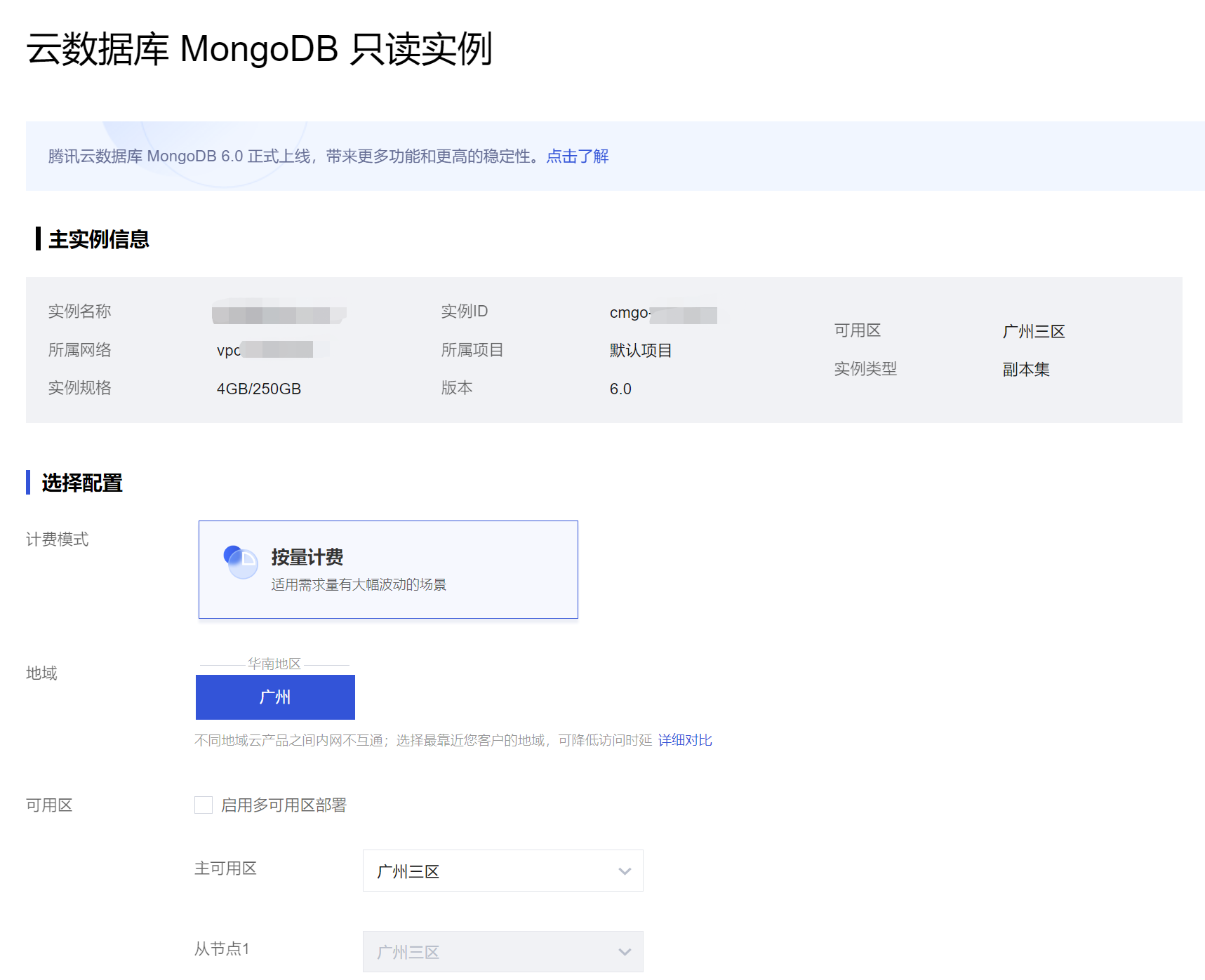The image size is (1205, 980).
Task: Open the 主可用区 dropdown showing 广州三区
Action: pos(502,871)
